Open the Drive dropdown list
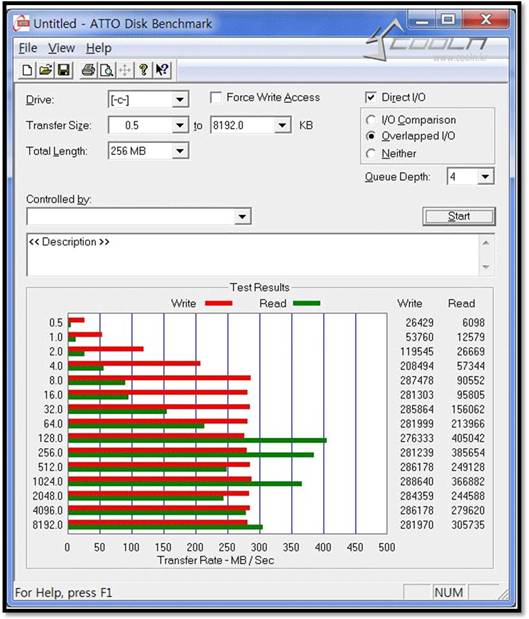 (180, 99)
